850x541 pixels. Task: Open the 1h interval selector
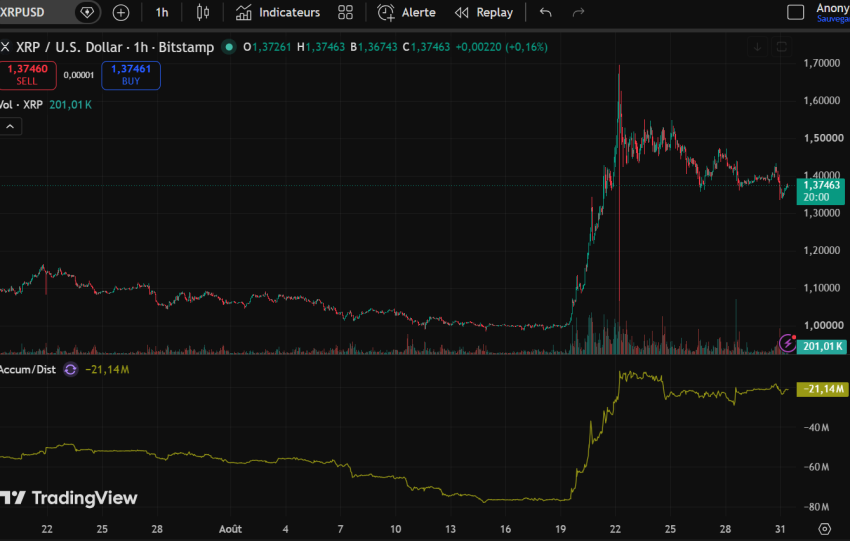point(162,12)
